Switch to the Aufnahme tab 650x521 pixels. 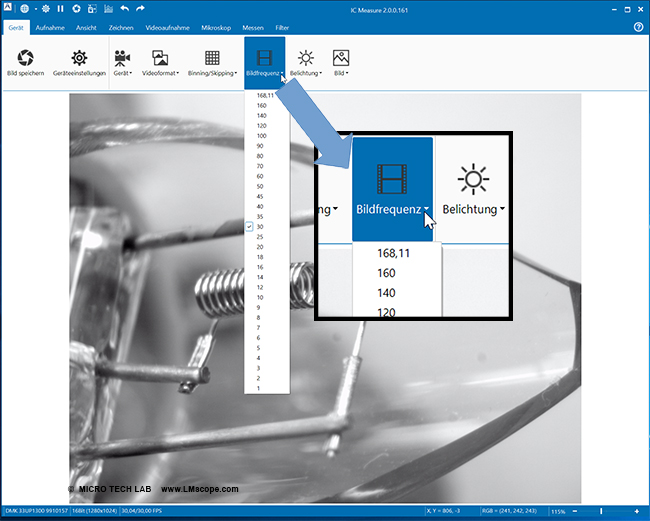(x=50, y=27)
